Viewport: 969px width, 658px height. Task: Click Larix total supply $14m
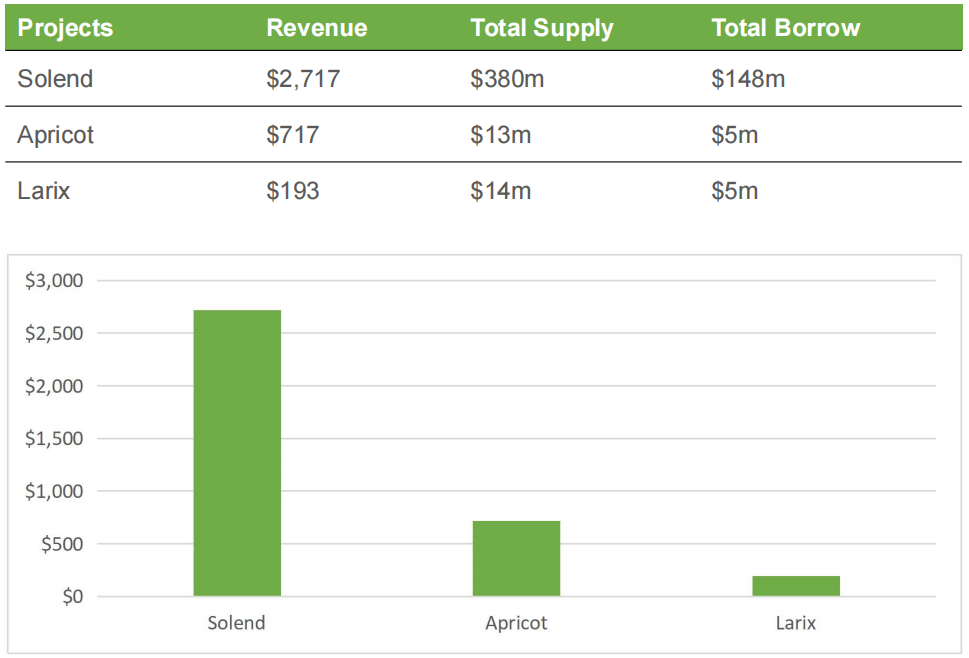coord(501,190)
